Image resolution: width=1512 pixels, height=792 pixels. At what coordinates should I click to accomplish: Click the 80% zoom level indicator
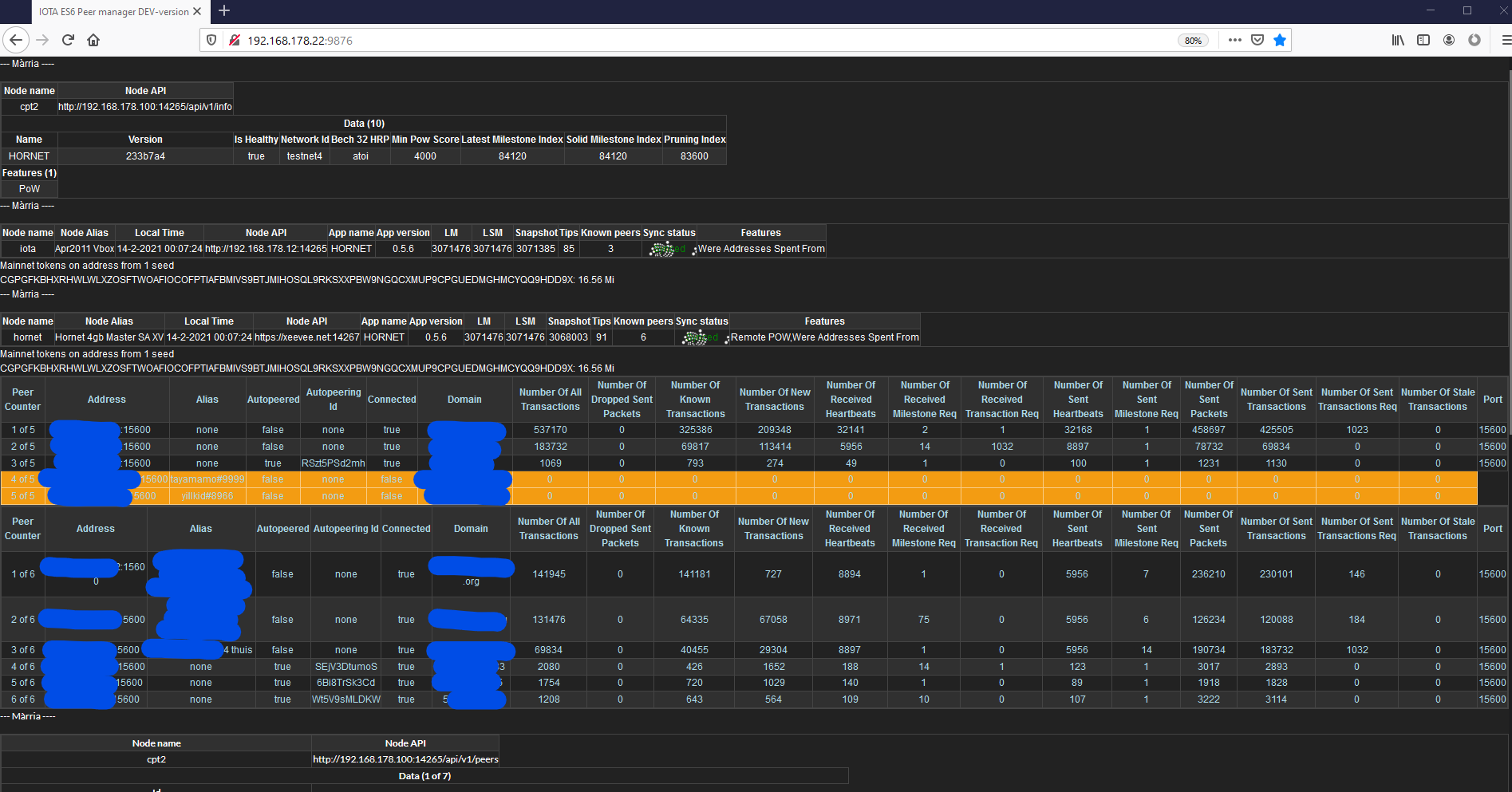click(x=1193, y=41)
